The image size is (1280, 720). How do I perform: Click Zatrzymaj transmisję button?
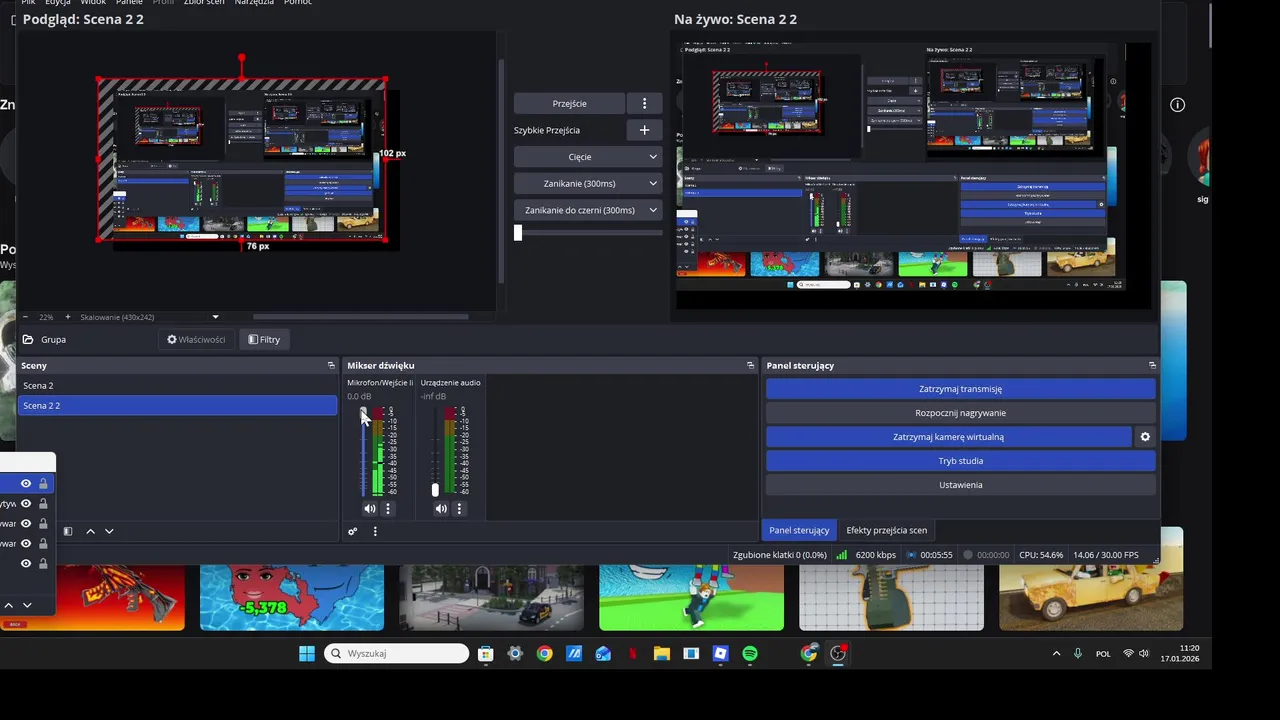click(960, 389)
